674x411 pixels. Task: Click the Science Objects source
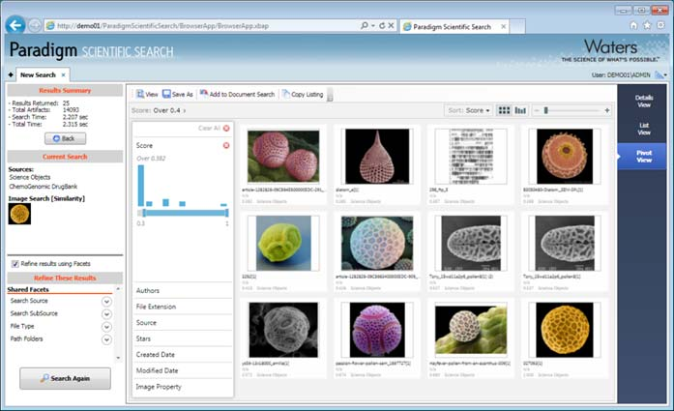(30, 177)
